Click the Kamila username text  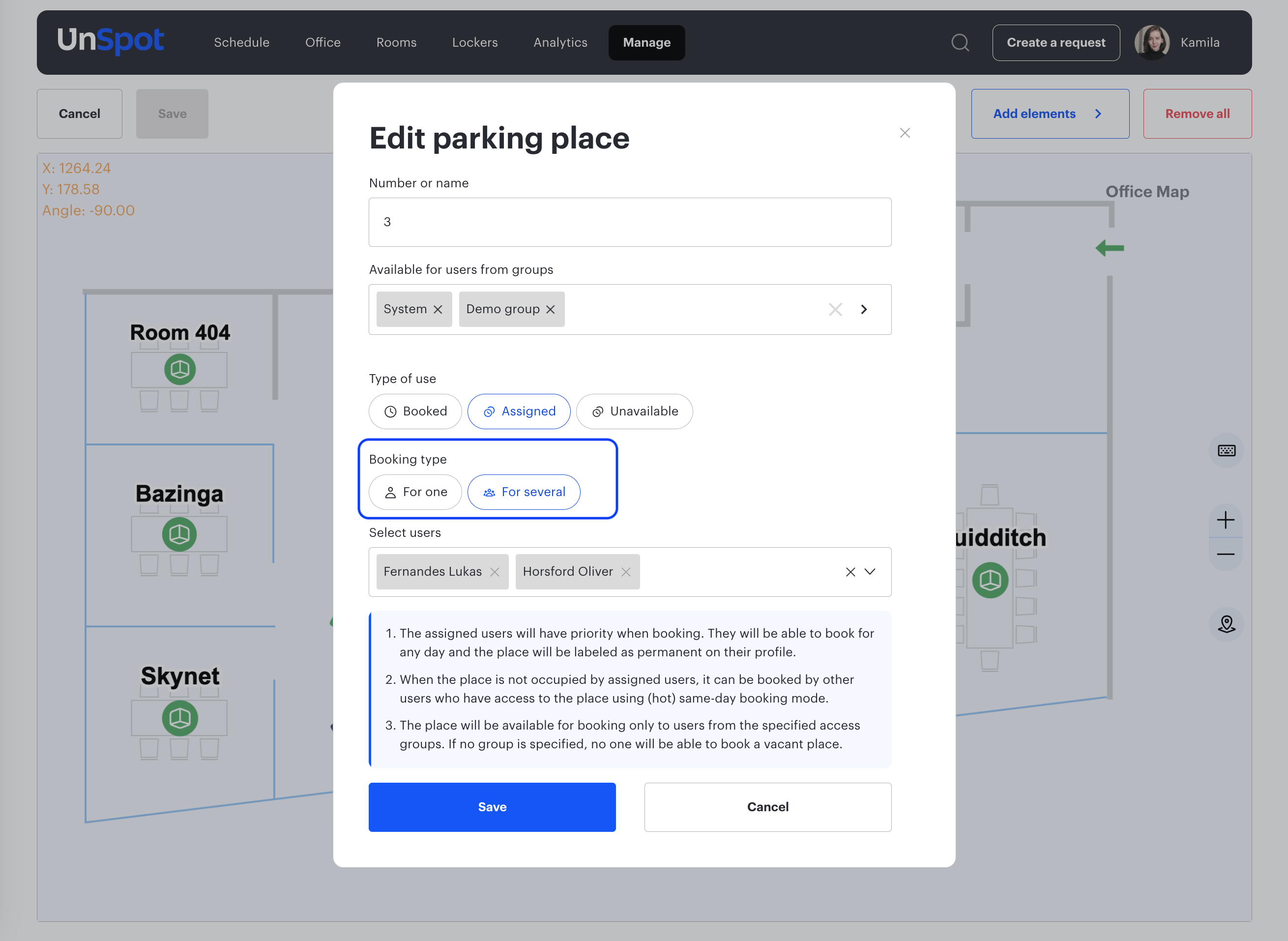point(1200,43)
